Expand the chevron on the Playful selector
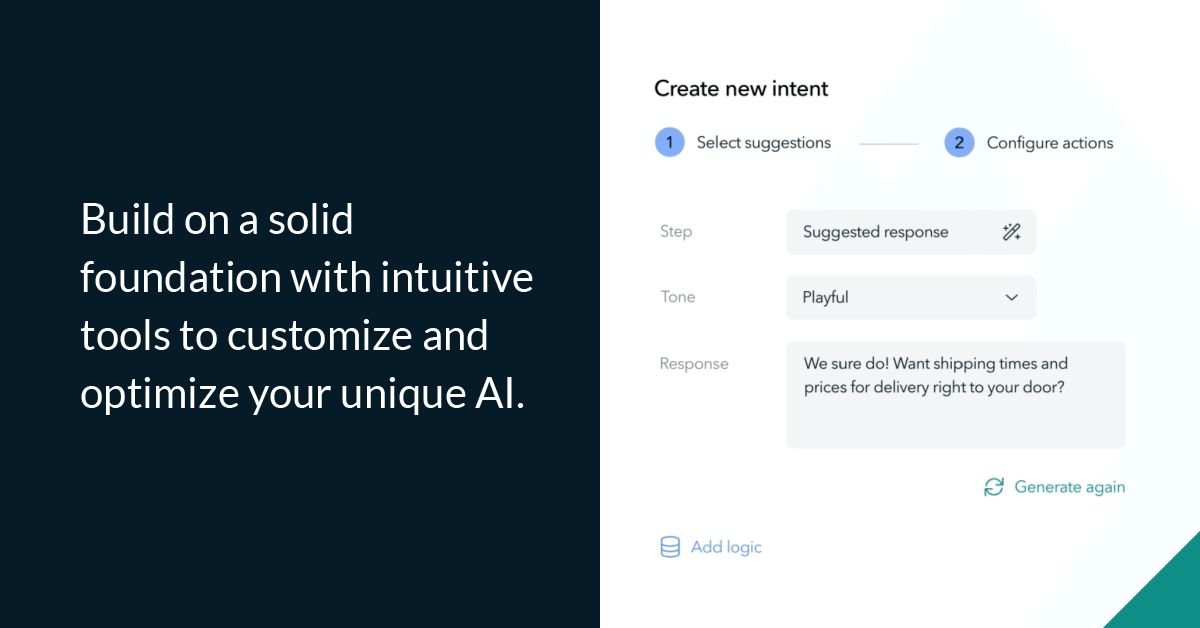This screenshot has height=628, width=1200. pyautogui.click(x=1011, y=297)
